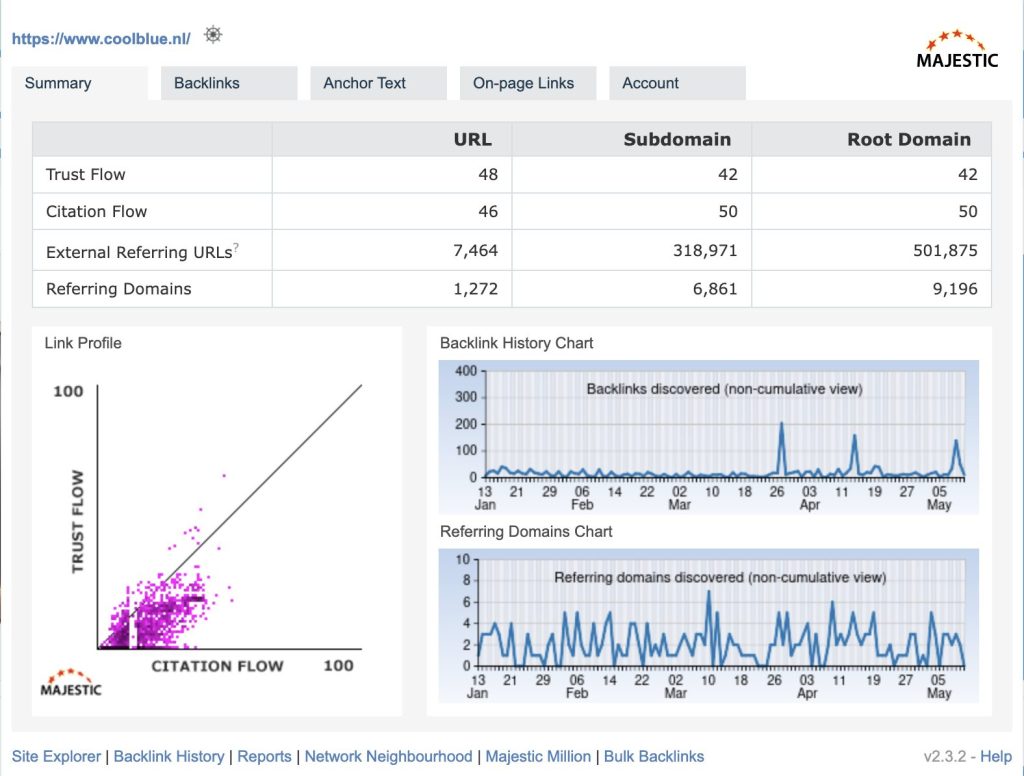Click the small Majestic logo under Link Profile
This screenshot has width=1024, height=776.
[71, 683]
